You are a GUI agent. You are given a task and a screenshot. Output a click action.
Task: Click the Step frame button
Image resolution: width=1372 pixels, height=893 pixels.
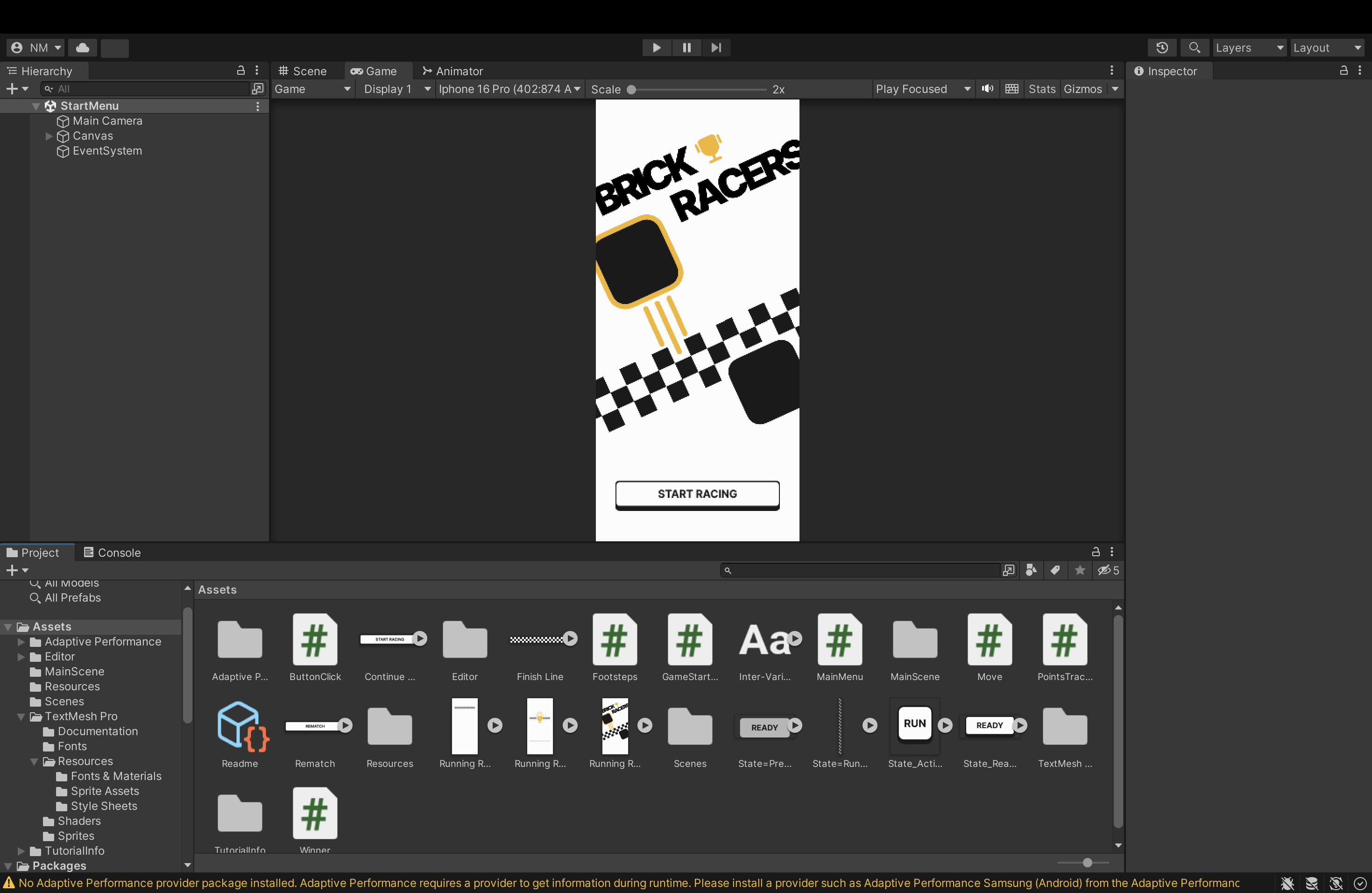coord(716,48)
